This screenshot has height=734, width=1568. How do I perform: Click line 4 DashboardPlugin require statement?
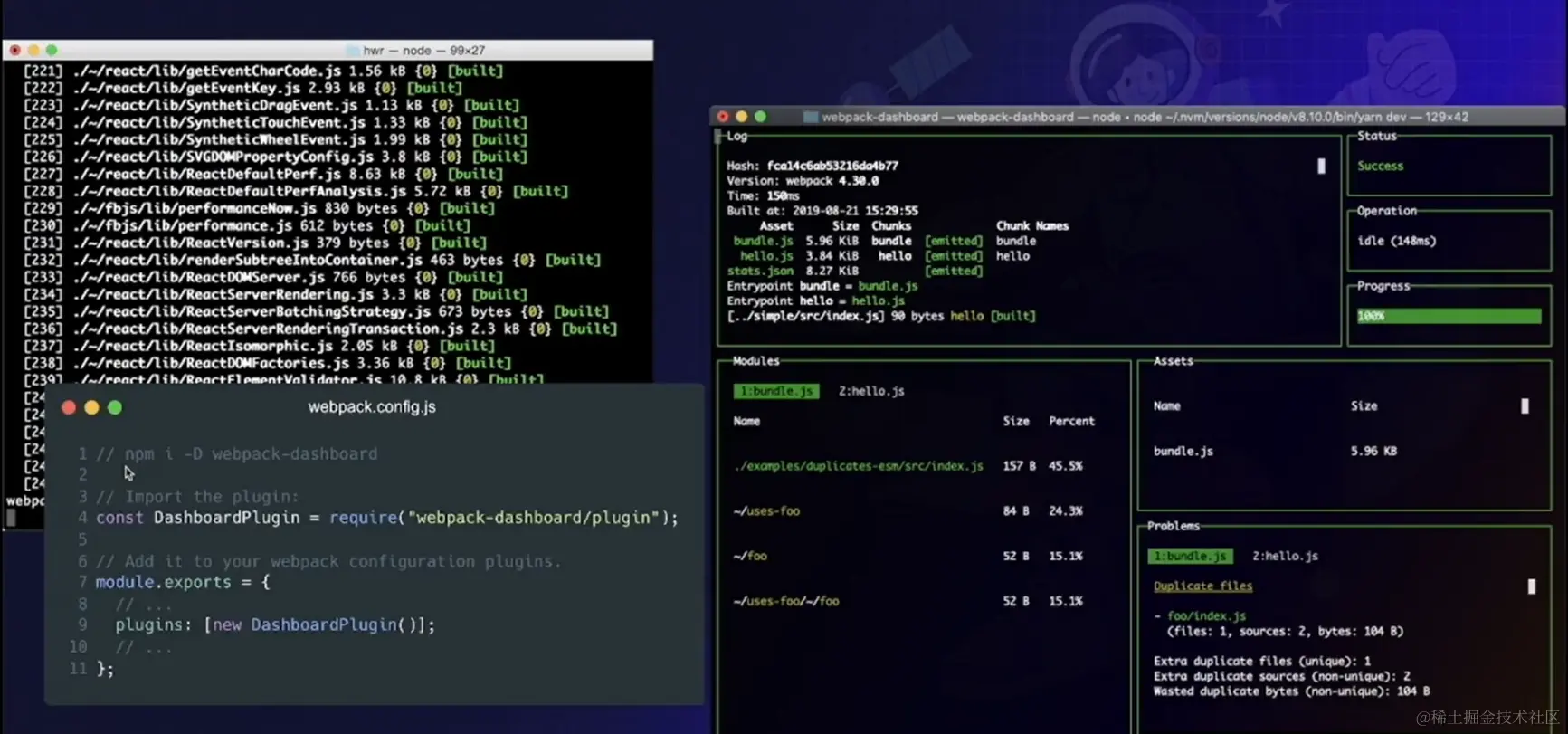pyautogui.click(x=386, y=518)
